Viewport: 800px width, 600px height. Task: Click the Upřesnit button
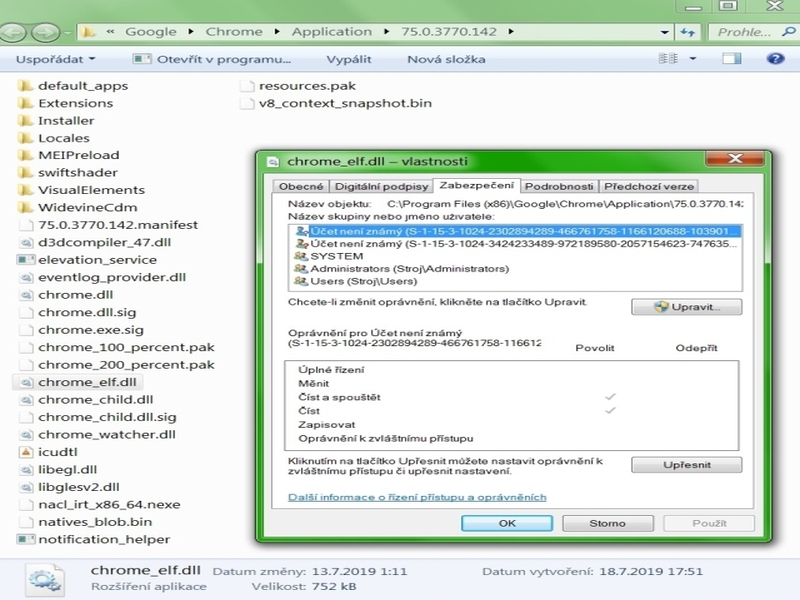[x=686, y=465]
